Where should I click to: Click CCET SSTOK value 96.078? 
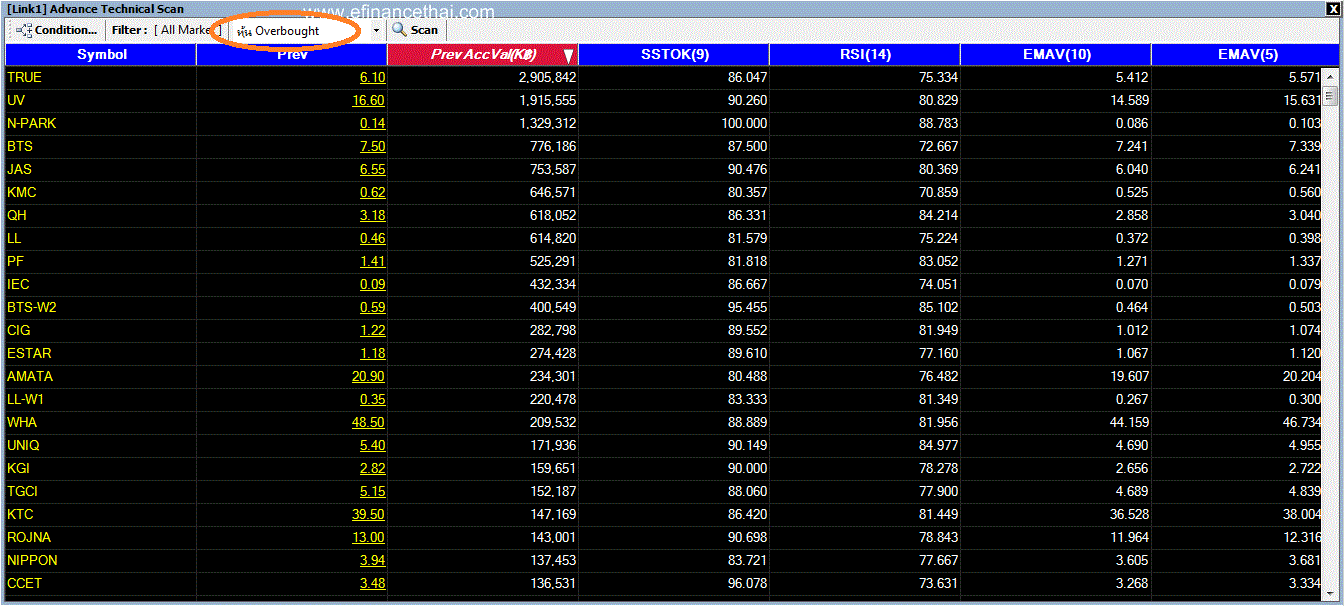[748, 583]
